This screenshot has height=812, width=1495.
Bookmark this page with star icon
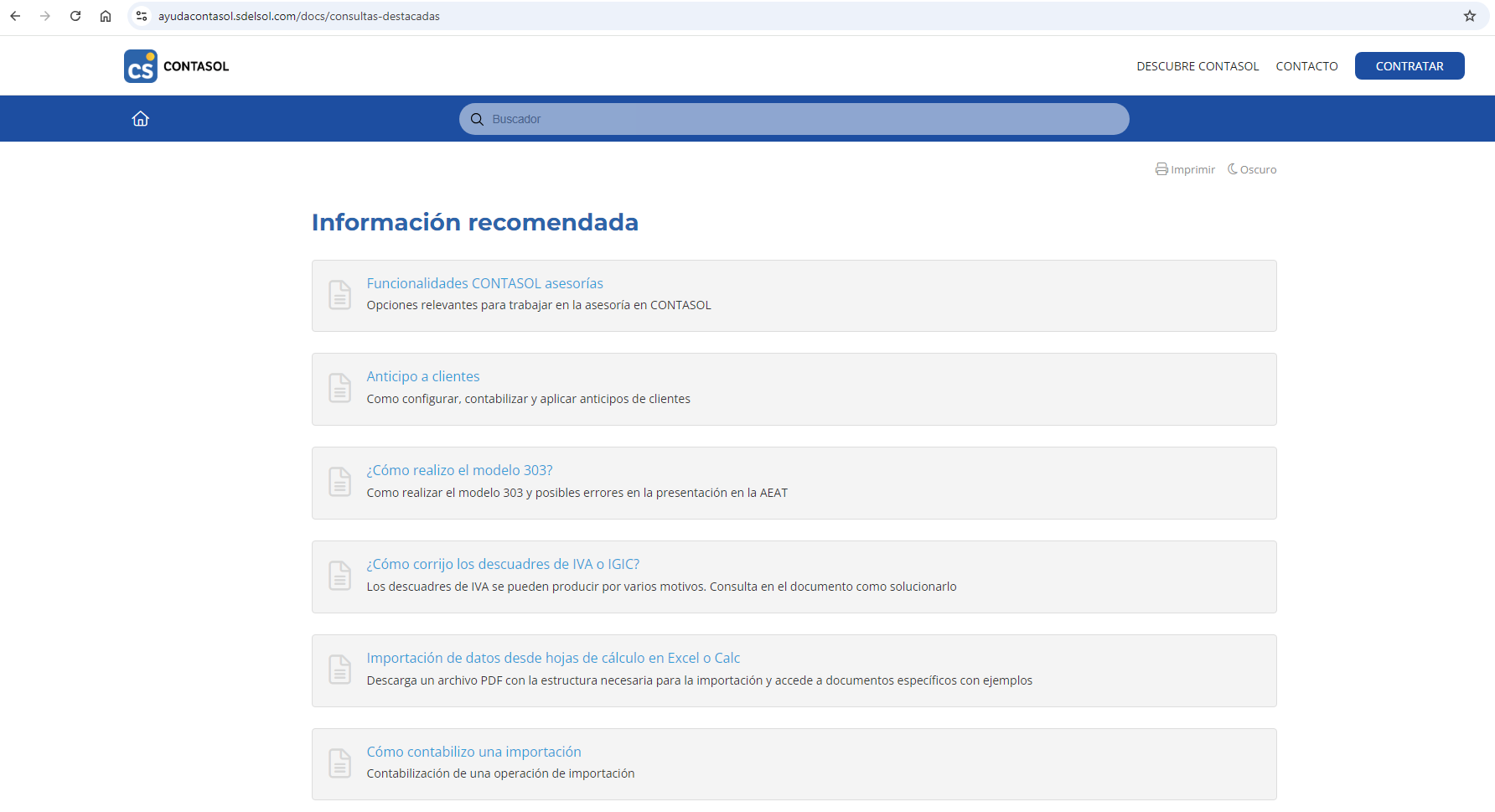tap(1470, 16)
